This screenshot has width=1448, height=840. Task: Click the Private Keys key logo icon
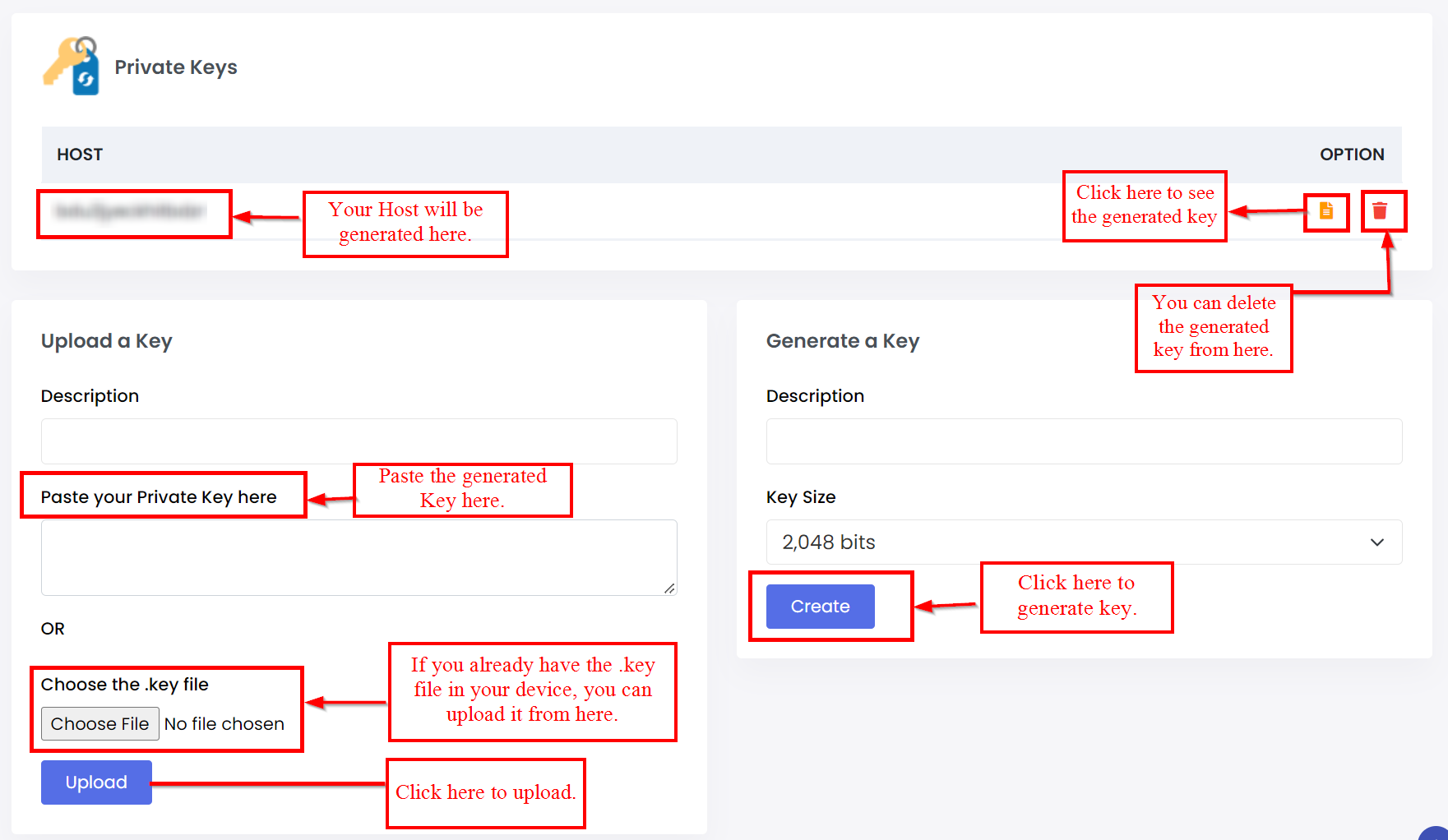(x=72, y=66)
